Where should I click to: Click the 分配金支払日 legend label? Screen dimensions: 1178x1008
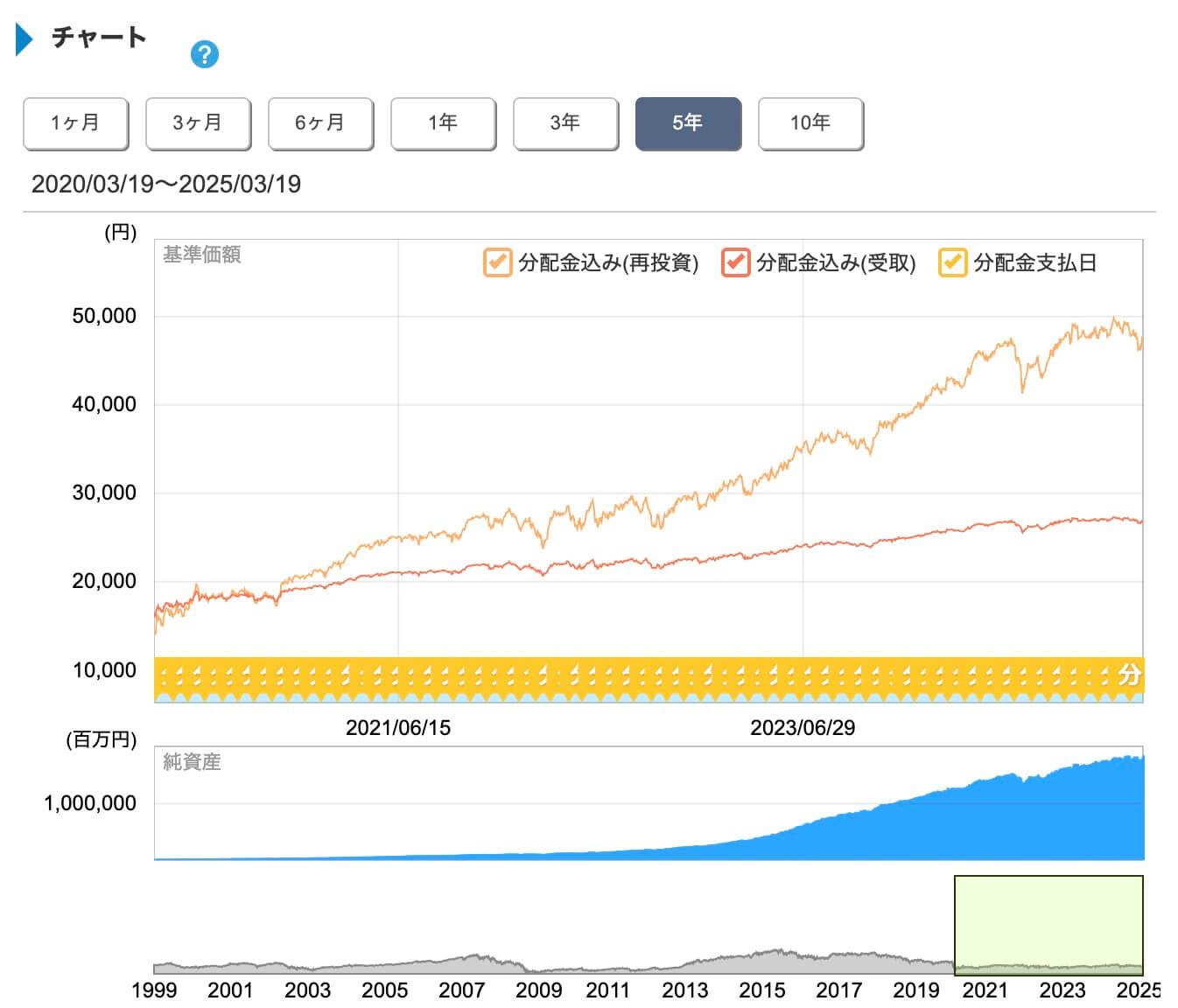click(x=1034, y=262)
